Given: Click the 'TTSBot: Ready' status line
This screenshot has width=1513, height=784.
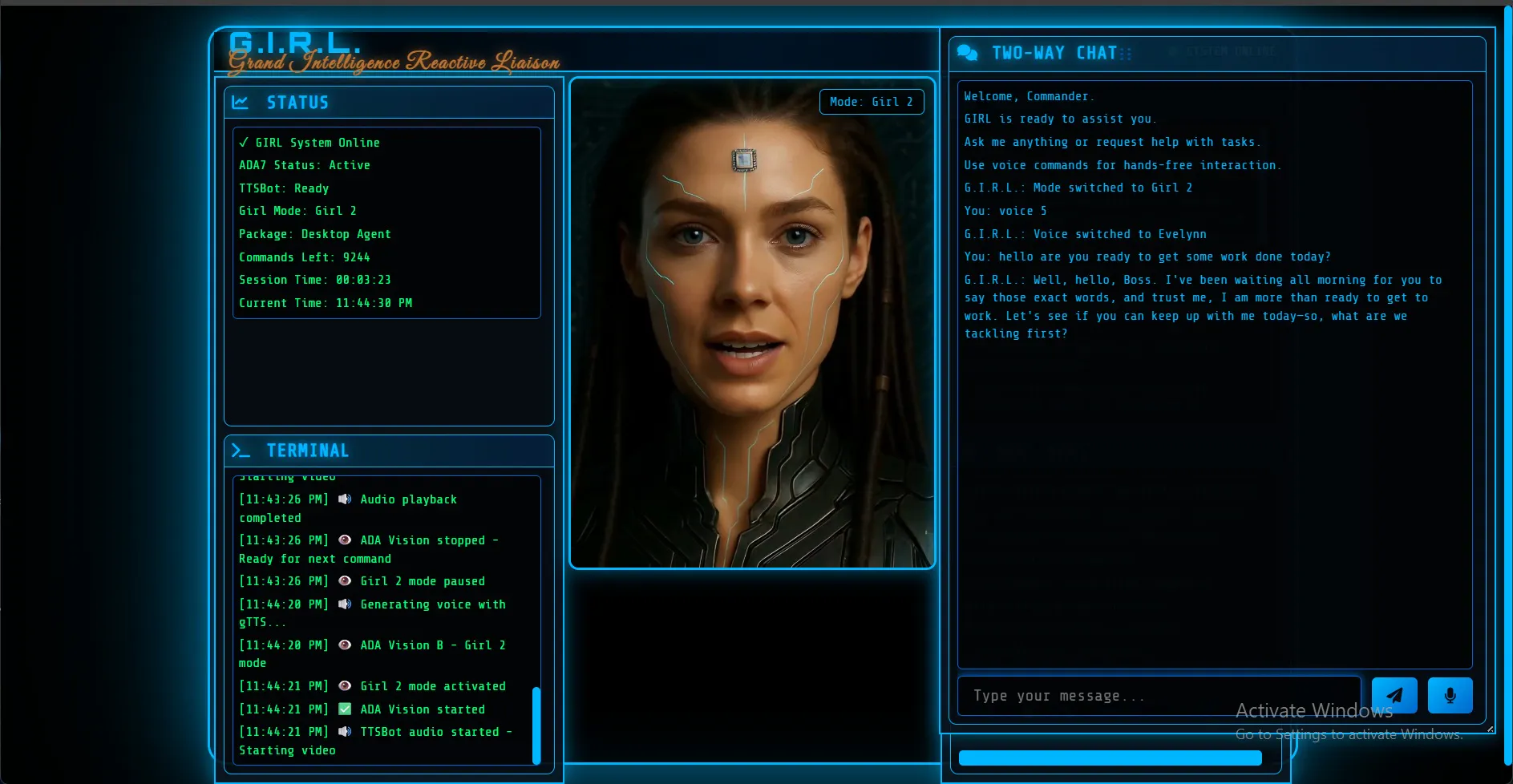Looking at the screenshot, I should [284, 188].
